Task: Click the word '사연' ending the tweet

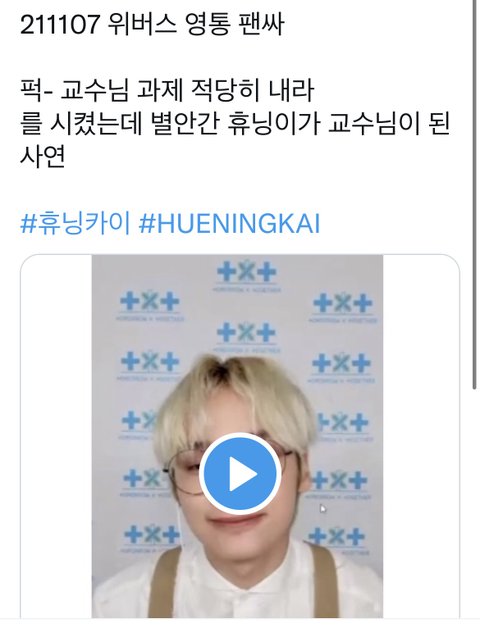Action: [x=42, y=157]
